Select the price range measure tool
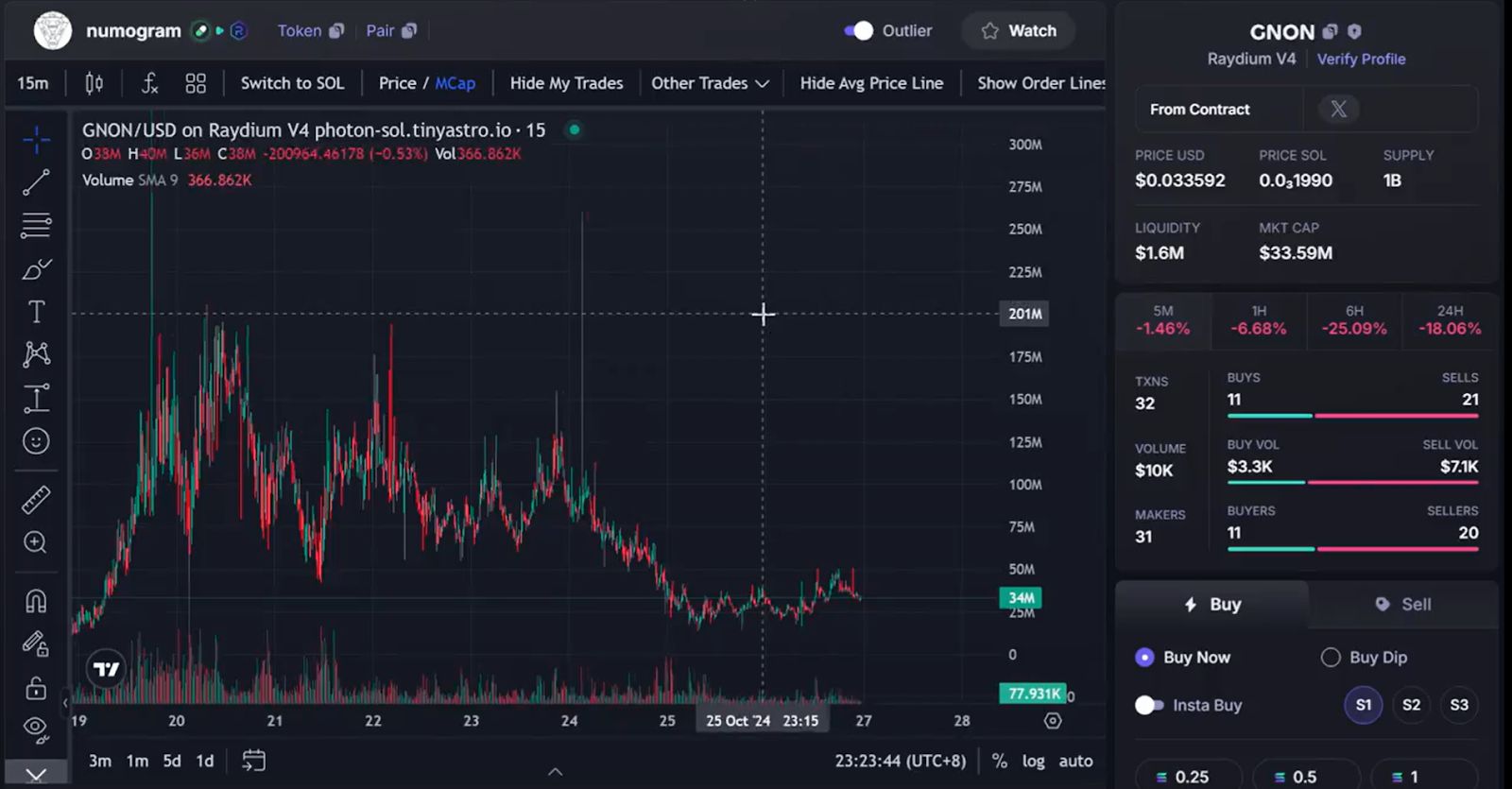Screen dimensions: 1512x789 (x=36, y=398)
